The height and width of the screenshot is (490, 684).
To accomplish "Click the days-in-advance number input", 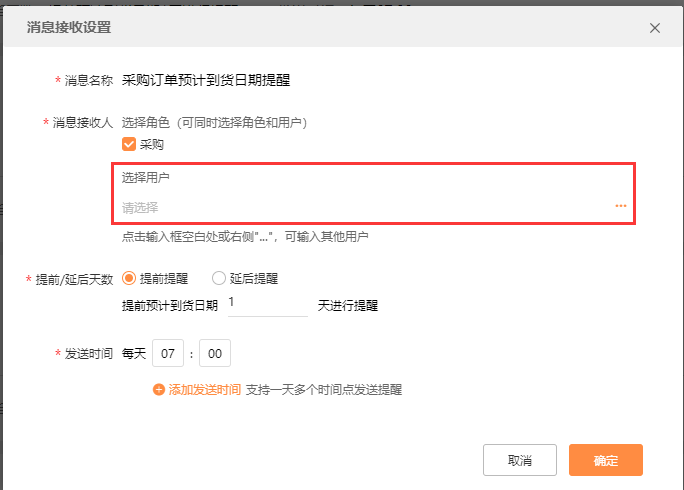I will [x=268, y=304].
